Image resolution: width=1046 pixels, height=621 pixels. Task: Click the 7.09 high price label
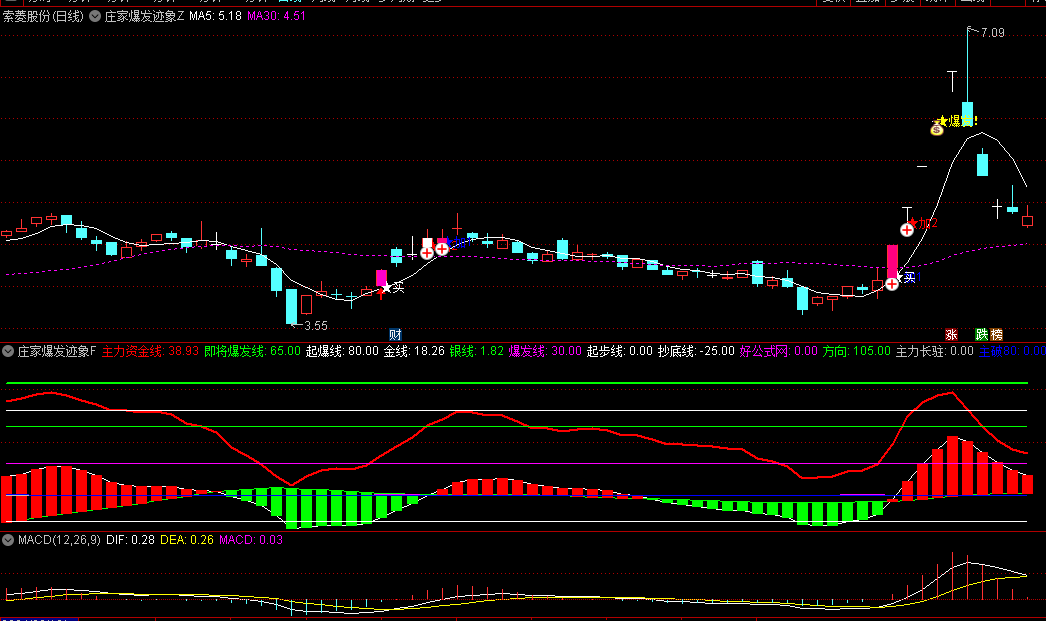[x=992, y=33]
